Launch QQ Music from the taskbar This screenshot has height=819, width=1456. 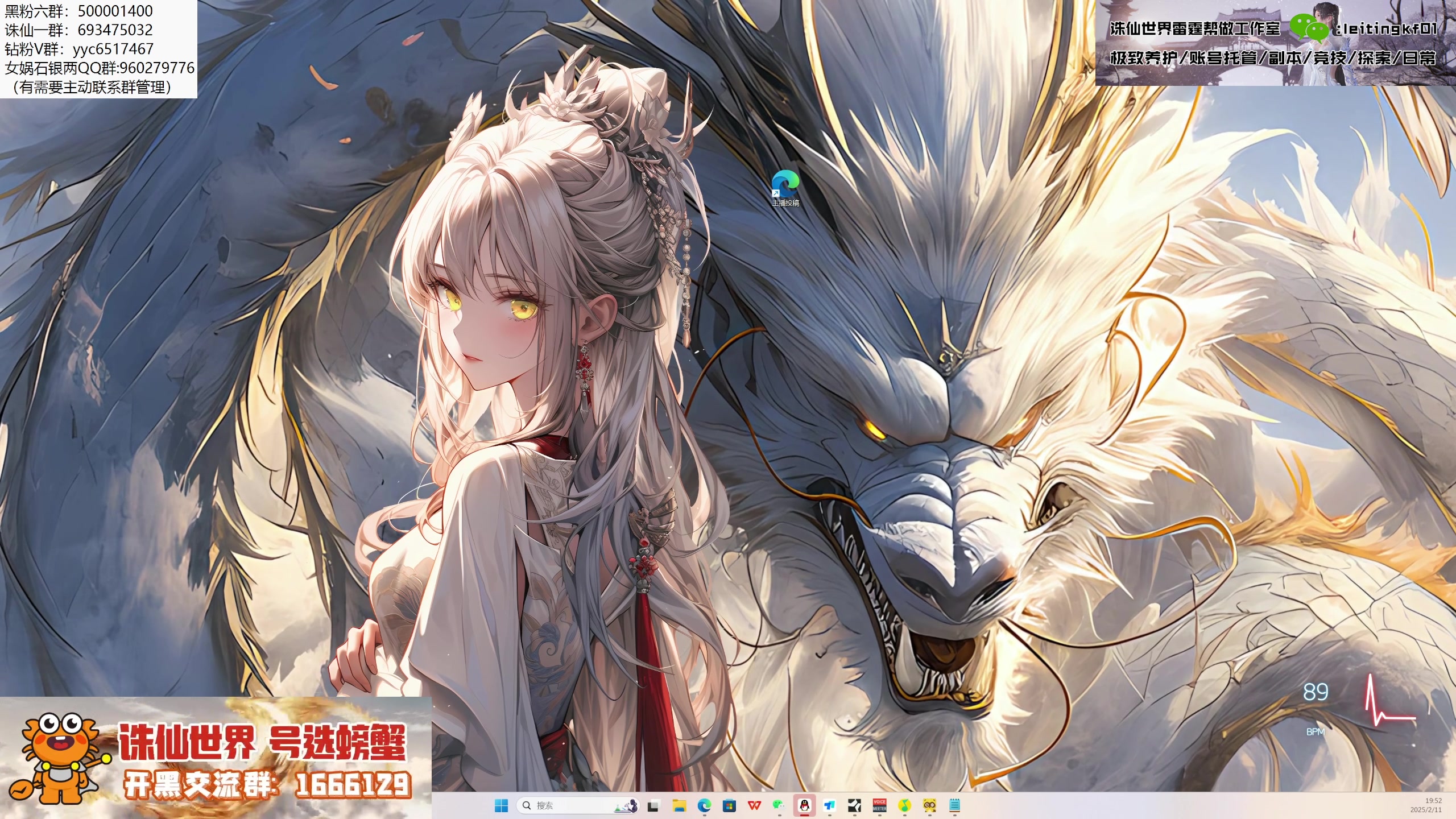coord(904,806)
